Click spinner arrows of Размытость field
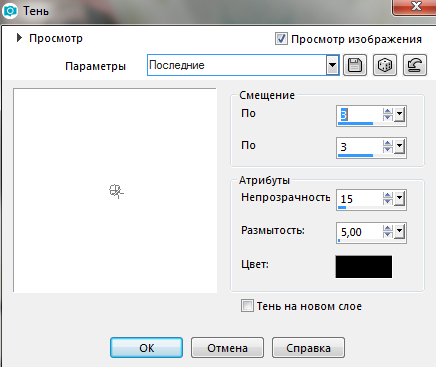 pyautogui.click(x=388, y=231)
